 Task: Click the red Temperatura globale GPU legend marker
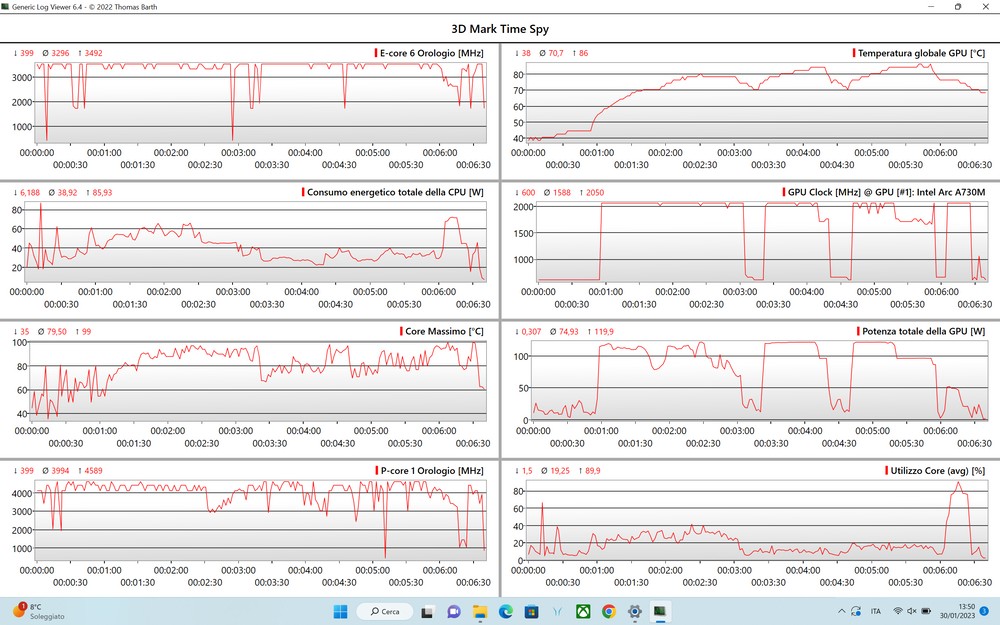click(x=854, y=52)
